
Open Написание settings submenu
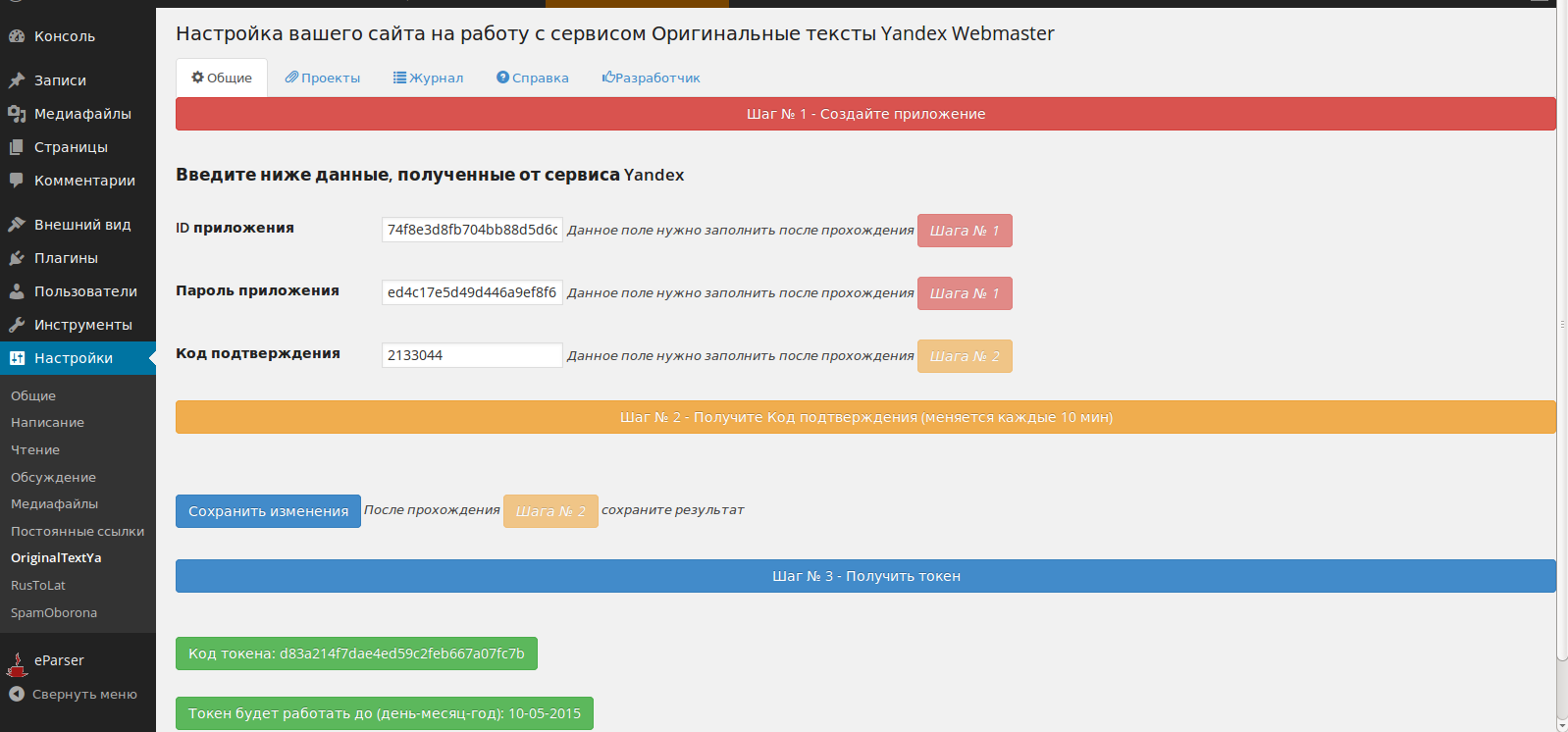tap(47, 422)
